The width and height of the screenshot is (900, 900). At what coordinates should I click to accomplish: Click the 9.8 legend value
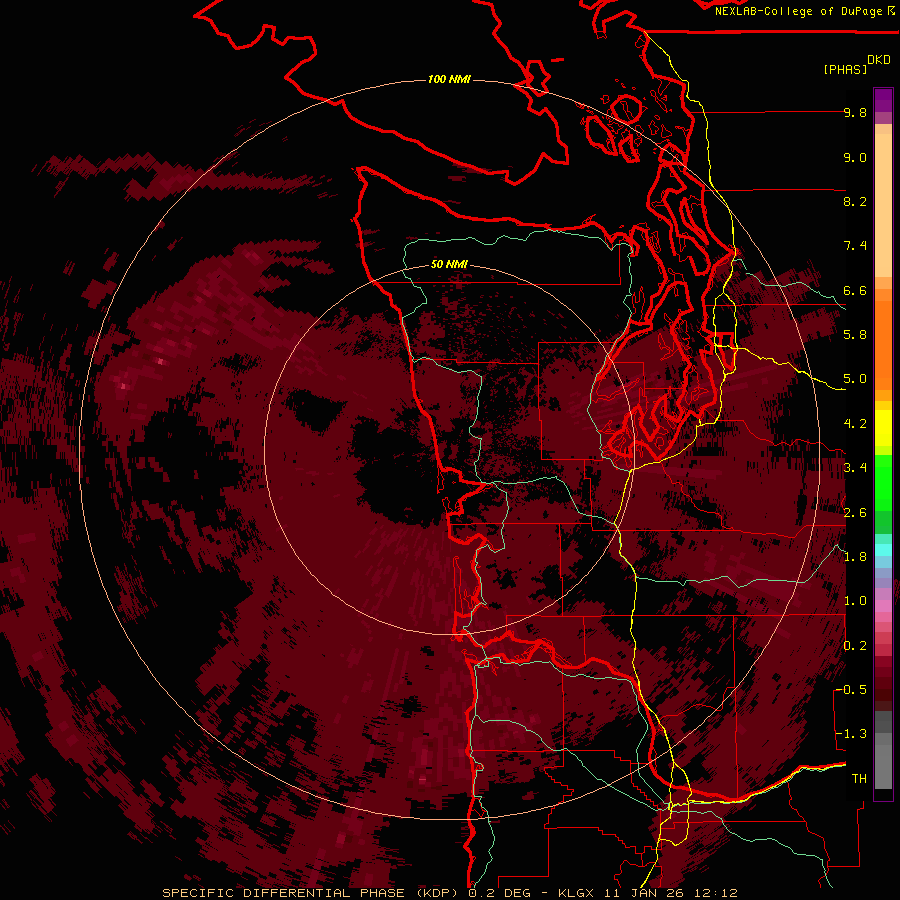tap(855, 113)
